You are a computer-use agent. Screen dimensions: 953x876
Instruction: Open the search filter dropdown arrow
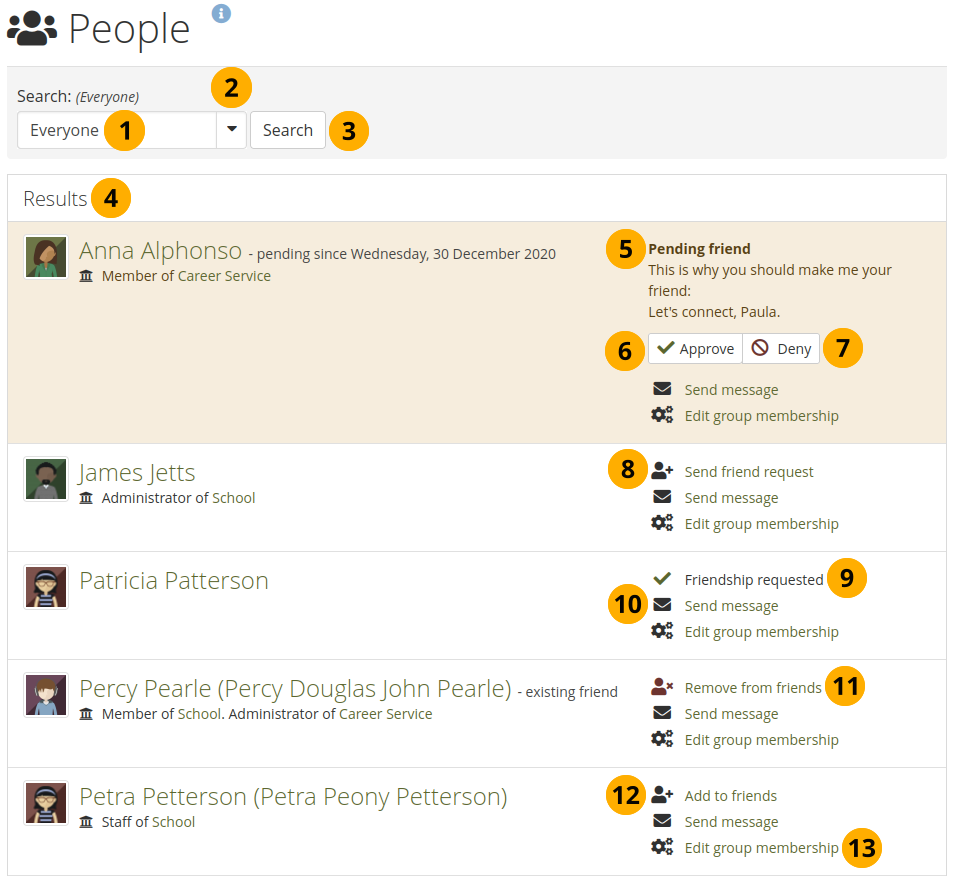pos(231,130)
